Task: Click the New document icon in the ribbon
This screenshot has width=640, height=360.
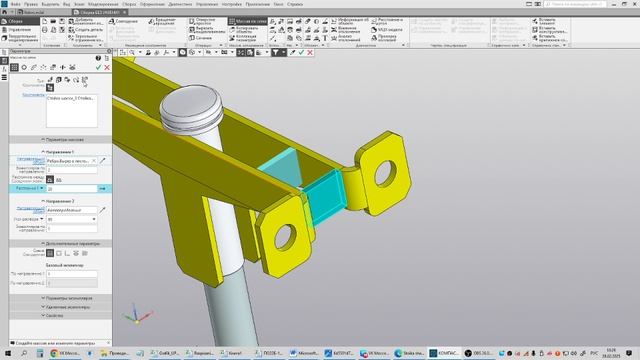Action: 45,21
